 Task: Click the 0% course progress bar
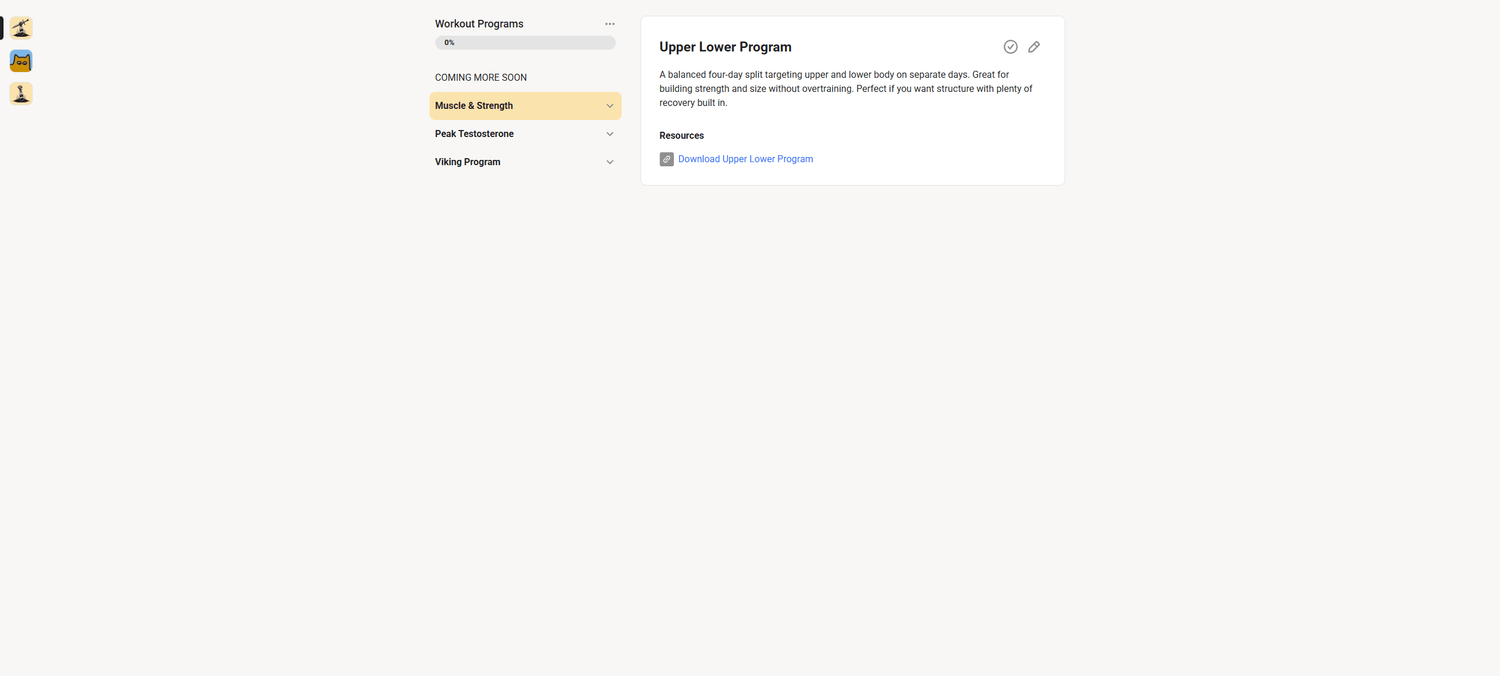click(525, 43)
